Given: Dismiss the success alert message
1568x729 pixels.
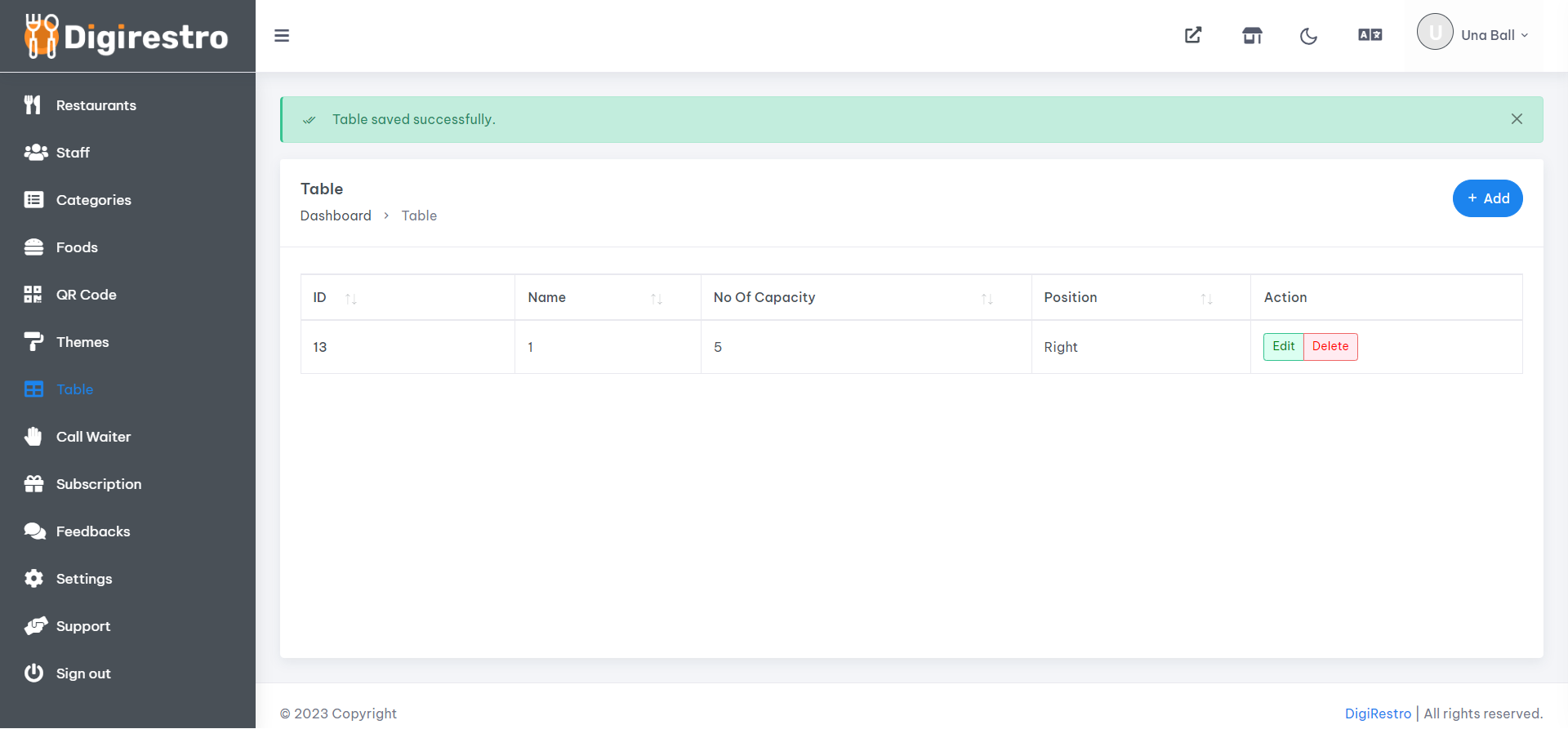Looking at the screenshot, I should click(1517, 119).
